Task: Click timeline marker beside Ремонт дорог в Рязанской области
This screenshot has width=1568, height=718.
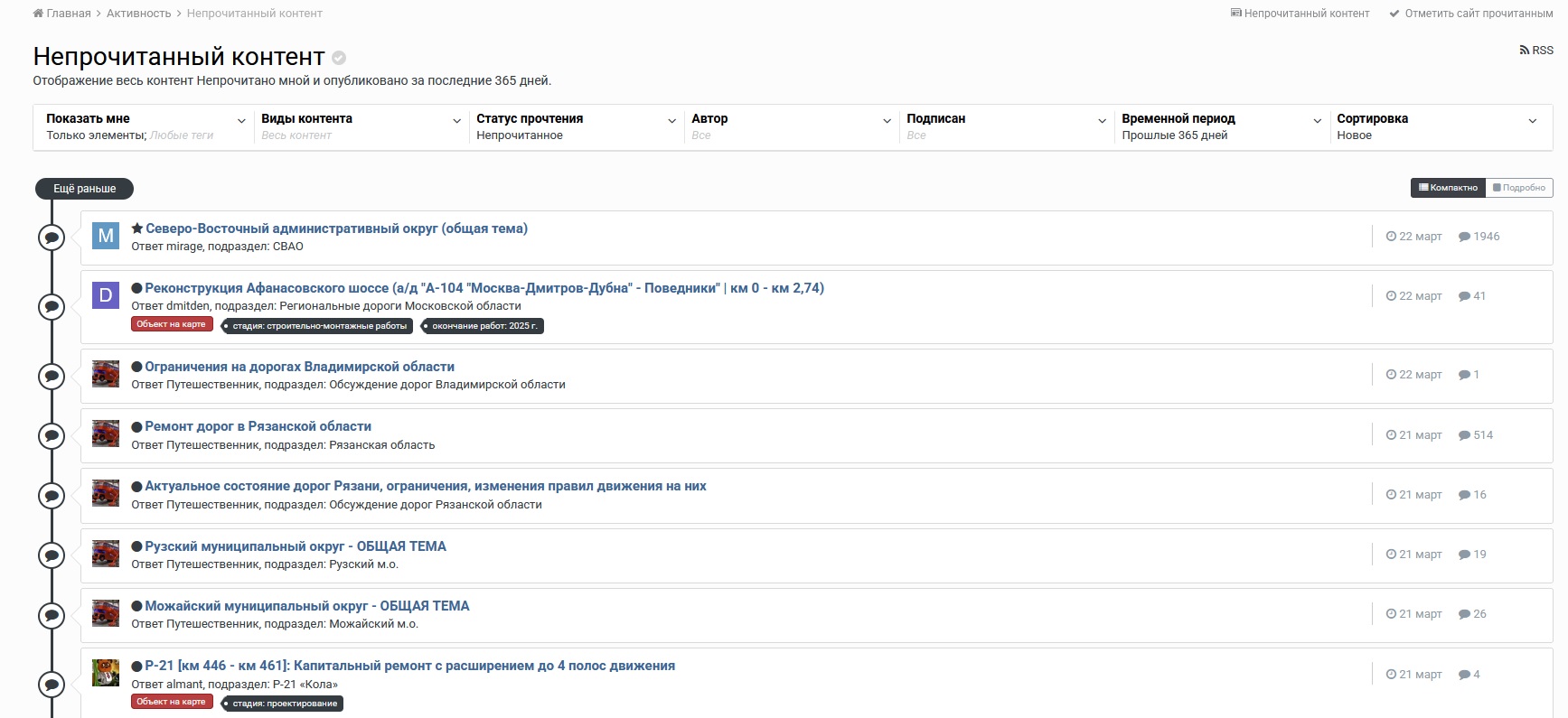Action: point(52,435)
